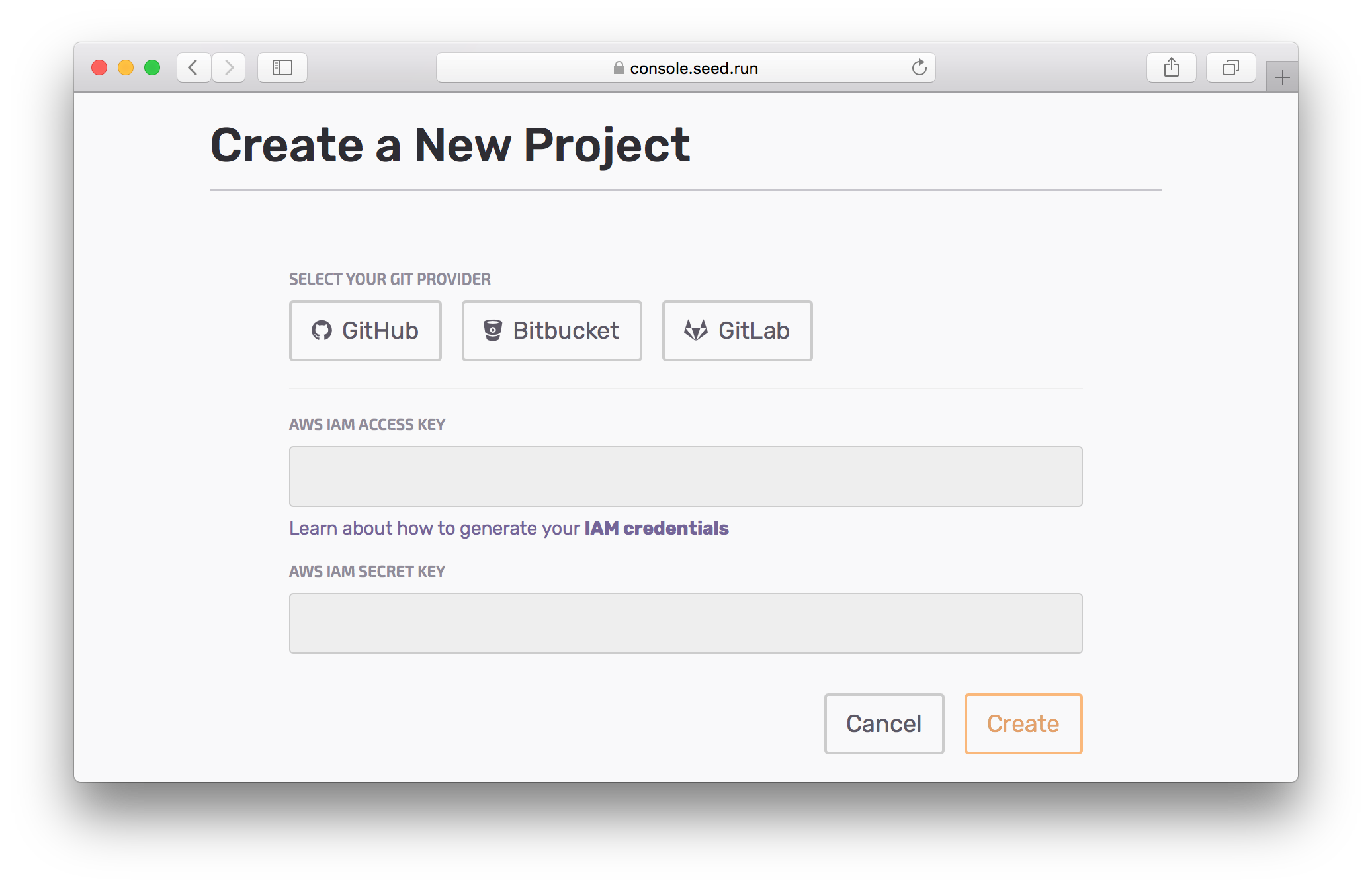
Task: Click the address bar URL
Action: (x=693, y=67)
